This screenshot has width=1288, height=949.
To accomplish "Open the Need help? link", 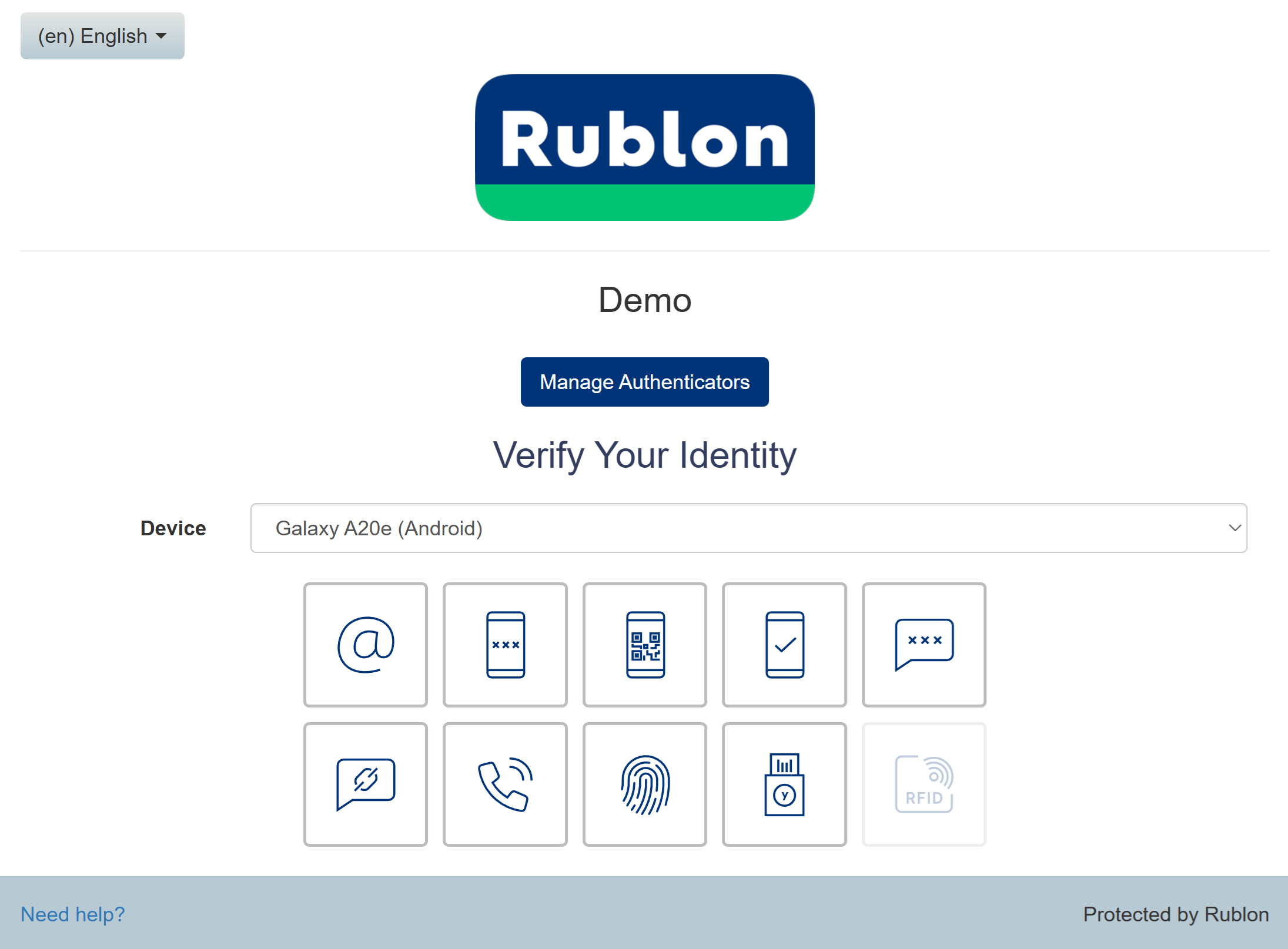I will [x=72, y=914].
